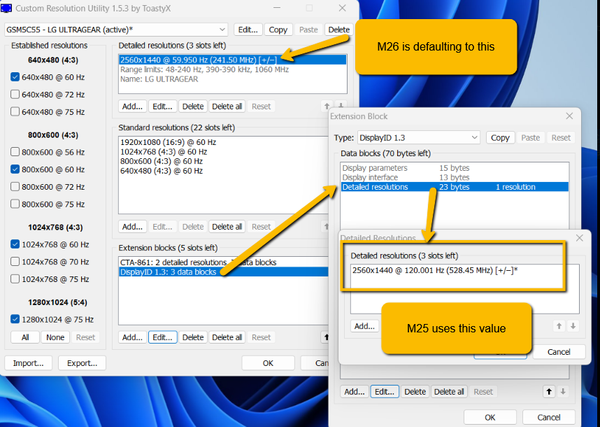Open the monitor selection dropdown GSM5C55
Image resolution: width=600 pixels, height=427 pixels.
116,29
